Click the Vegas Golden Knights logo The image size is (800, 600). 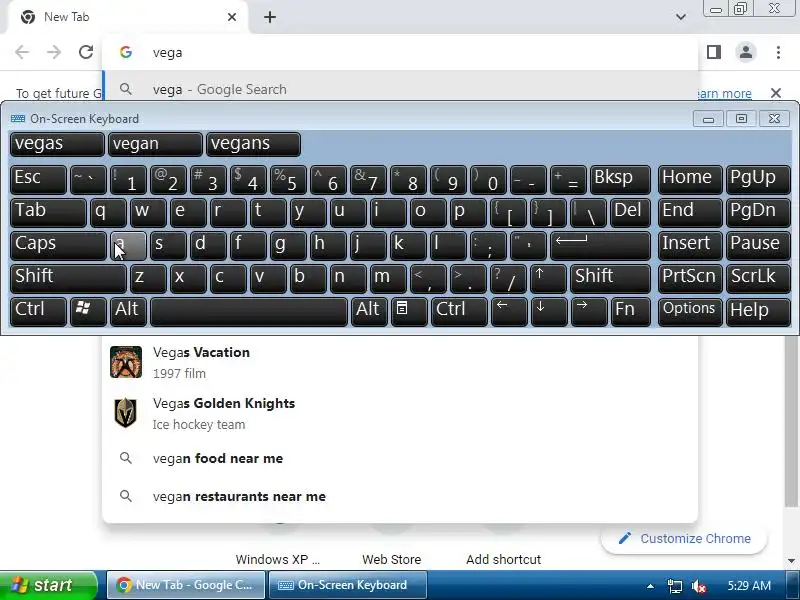tap(126, 413)
